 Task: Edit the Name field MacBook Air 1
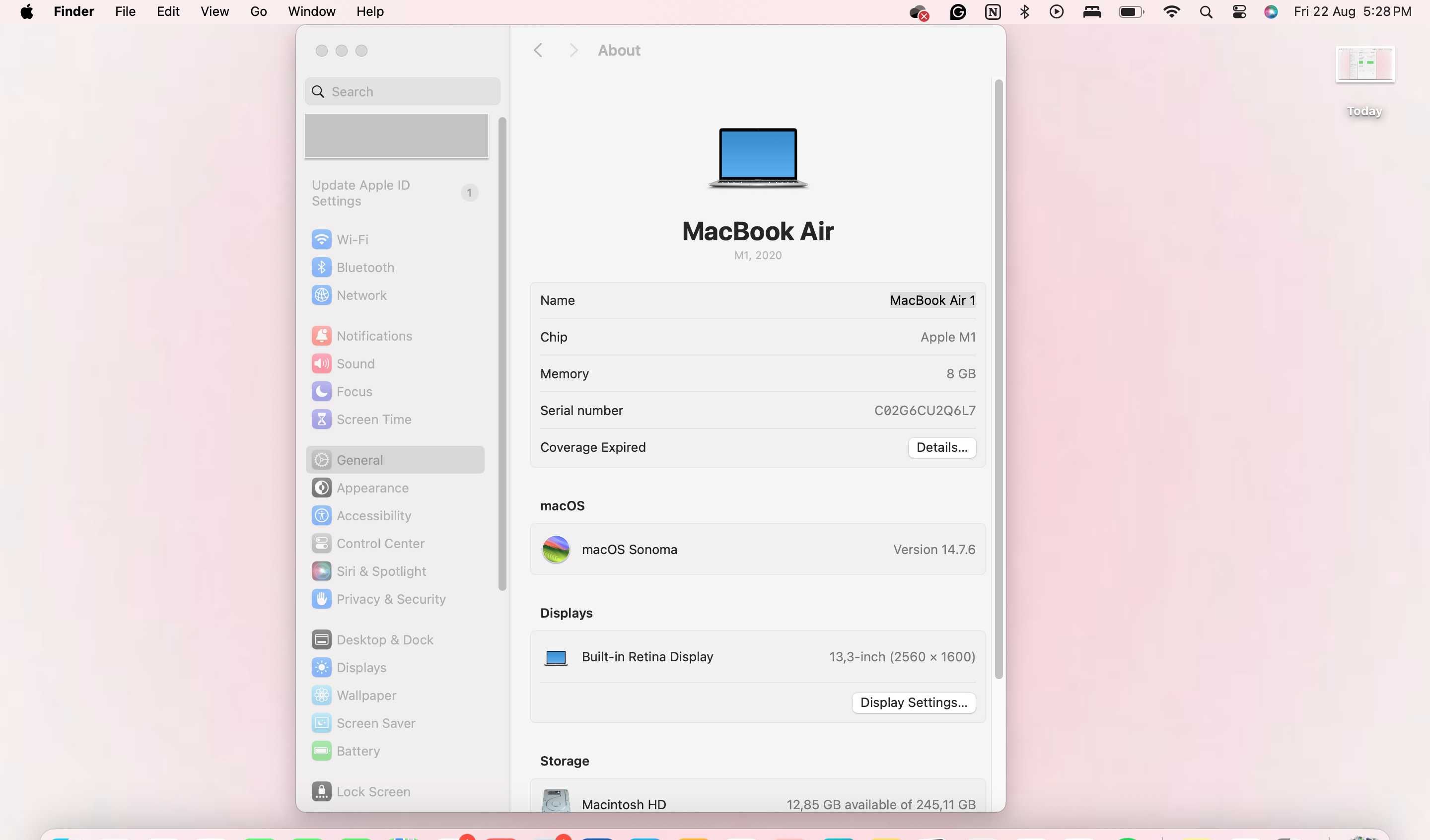[x=932, y=300]
